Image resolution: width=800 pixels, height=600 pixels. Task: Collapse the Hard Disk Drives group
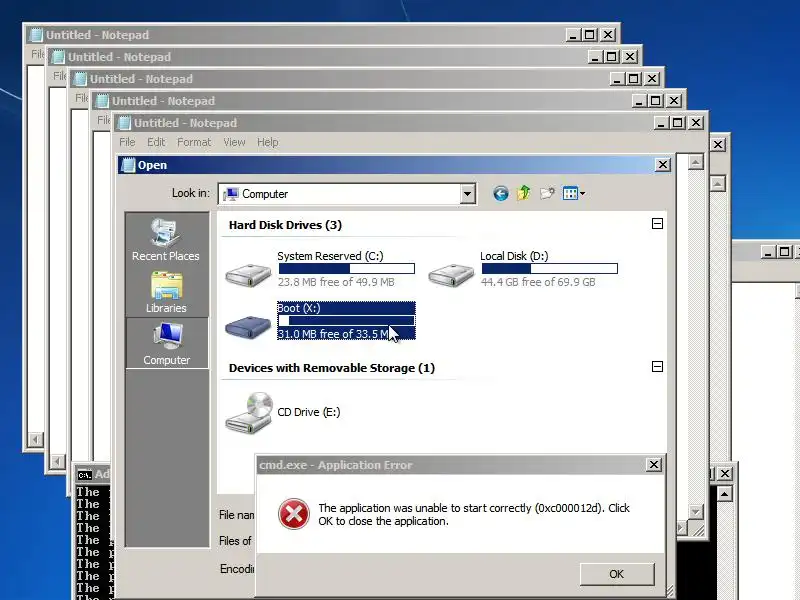point(657,223)
